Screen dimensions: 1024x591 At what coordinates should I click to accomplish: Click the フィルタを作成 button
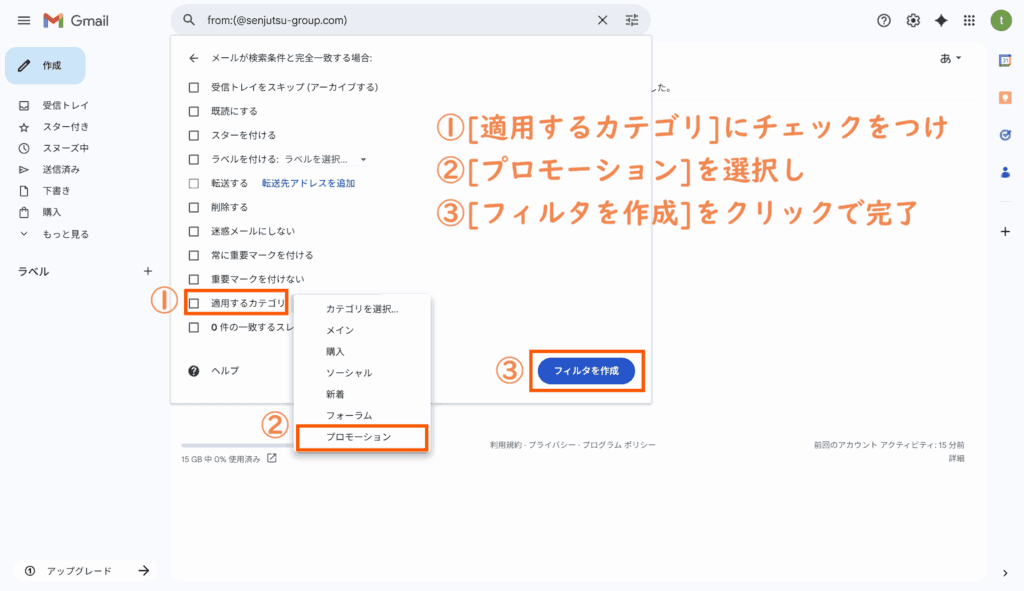[586, 371]
